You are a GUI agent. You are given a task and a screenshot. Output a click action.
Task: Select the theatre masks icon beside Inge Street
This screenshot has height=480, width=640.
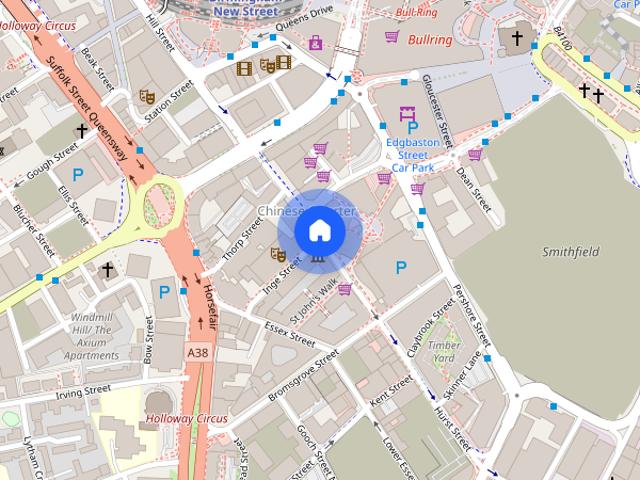[x=278, y=254]
